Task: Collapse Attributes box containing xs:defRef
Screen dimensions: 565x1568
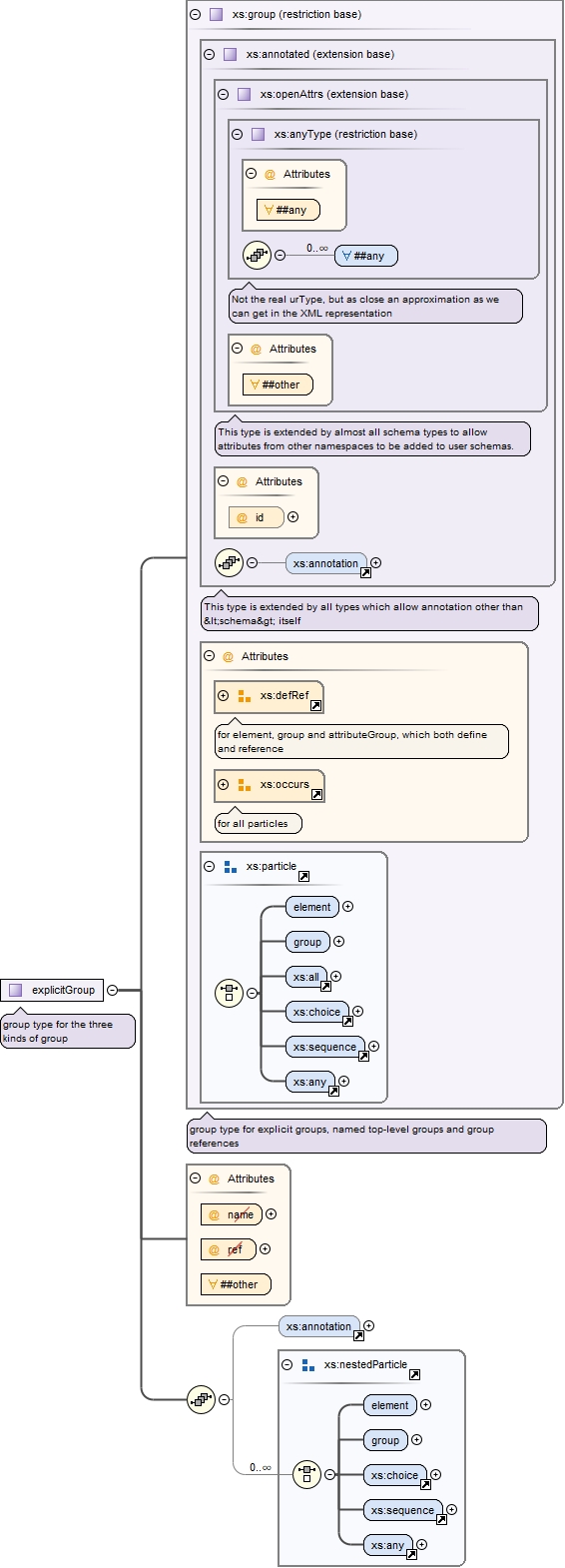Action: (209, 656)
